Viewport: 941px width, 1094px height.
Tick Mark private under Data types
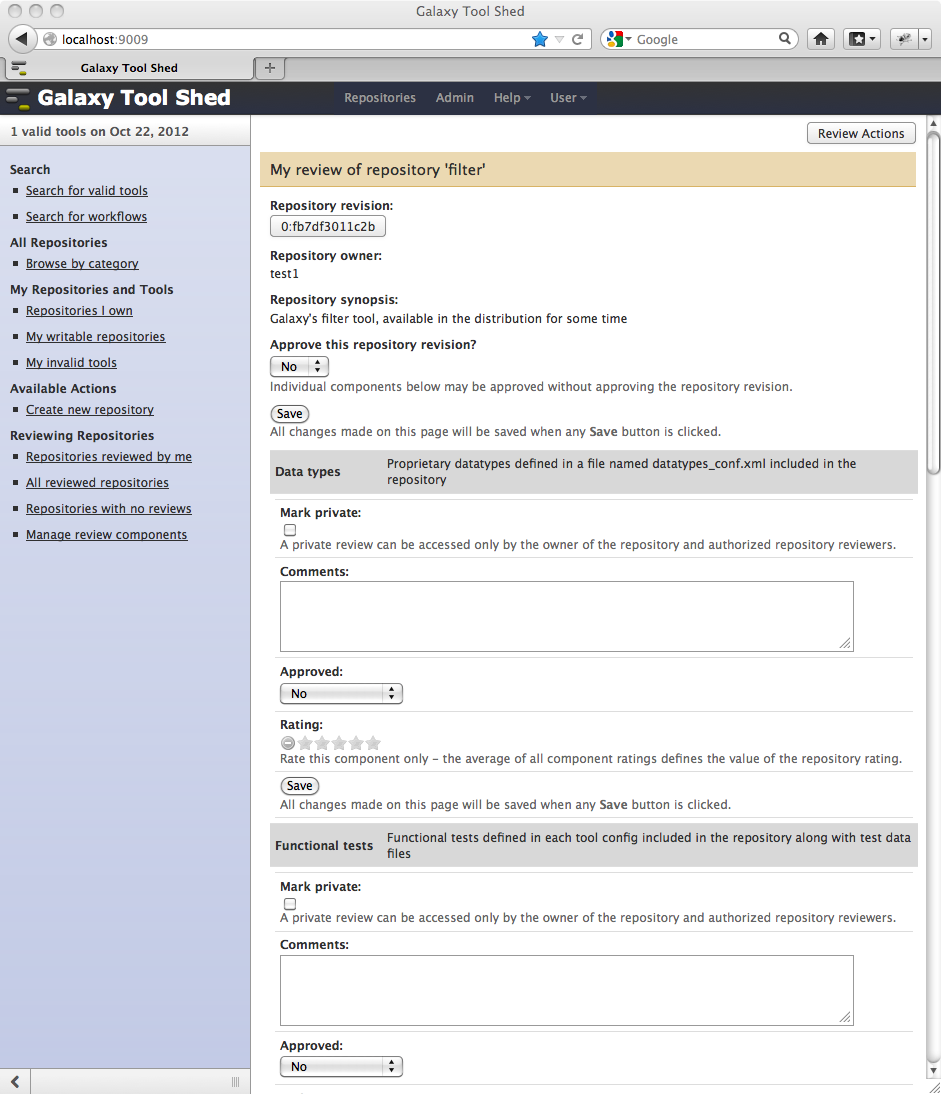[290, 530]
